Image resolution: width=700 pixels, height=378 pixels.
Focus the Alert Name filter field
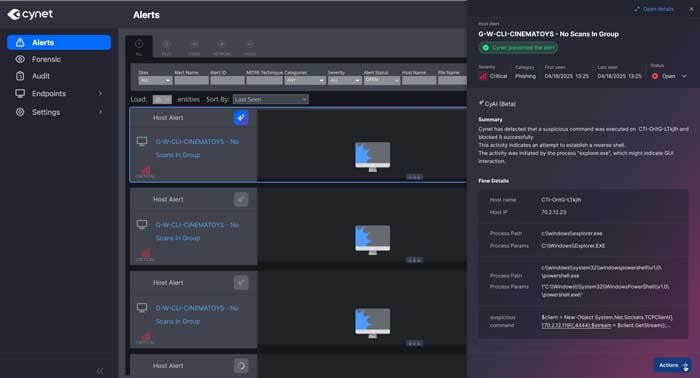pyautogui.click(x=191, y=80)
